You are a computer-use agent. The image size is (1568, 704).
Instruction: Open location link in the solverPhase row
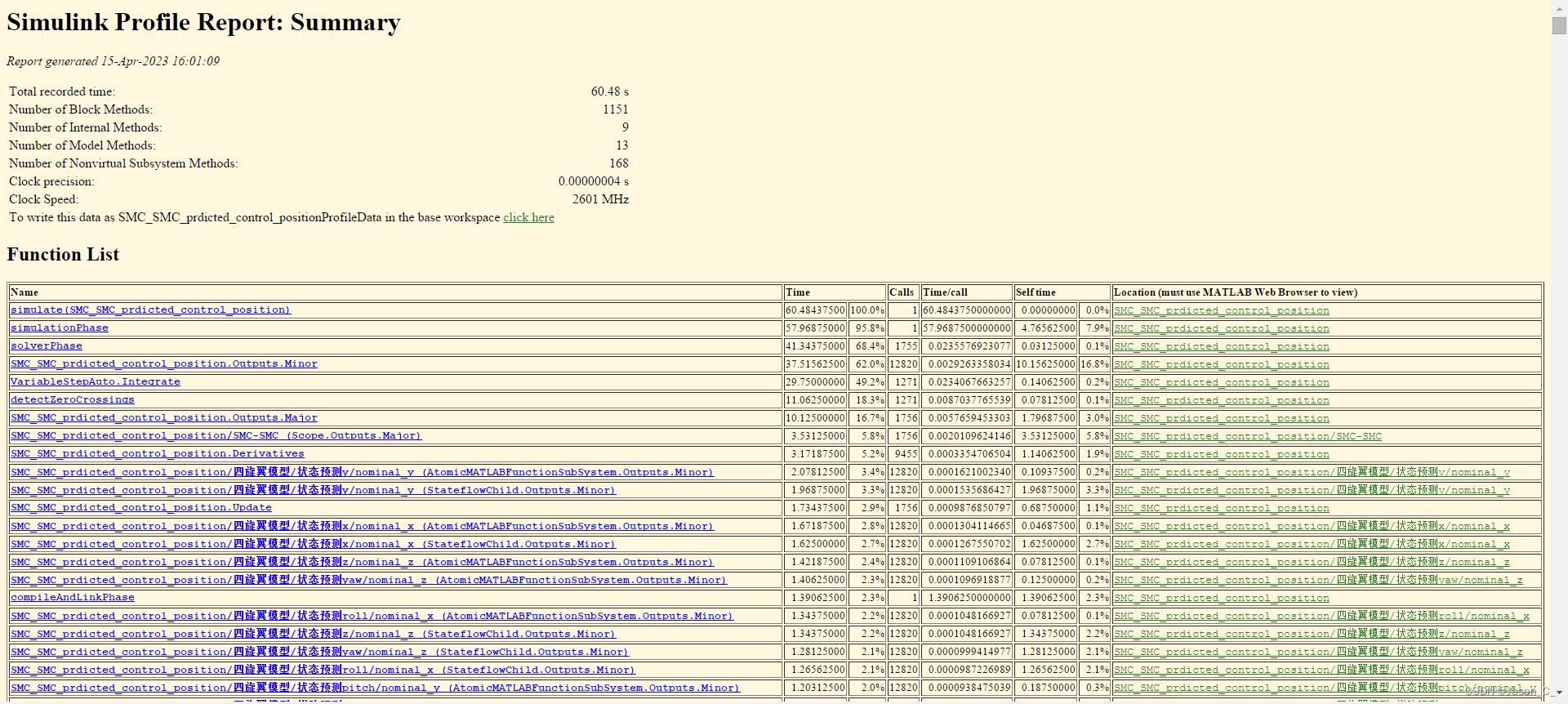[1222, 346]
